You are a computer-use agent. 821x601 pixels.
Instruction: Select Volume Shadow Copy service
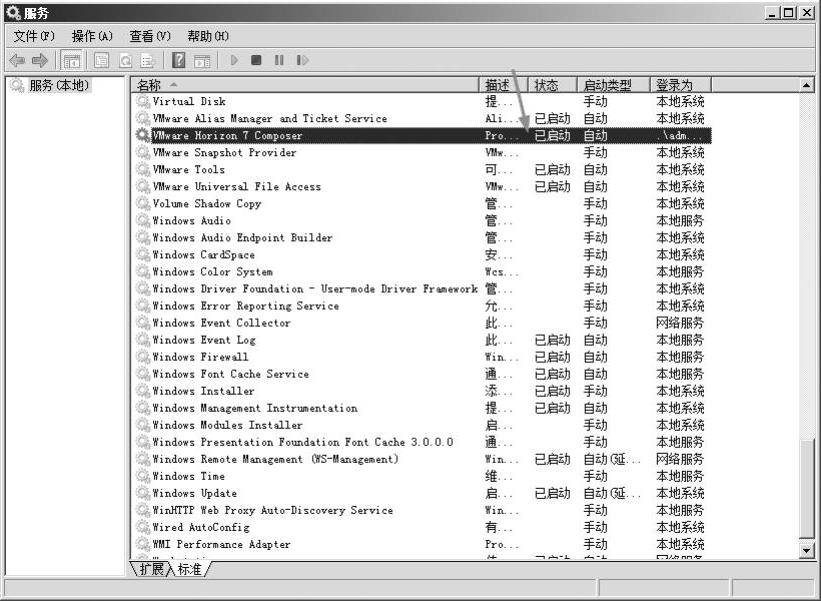point(421,204)
